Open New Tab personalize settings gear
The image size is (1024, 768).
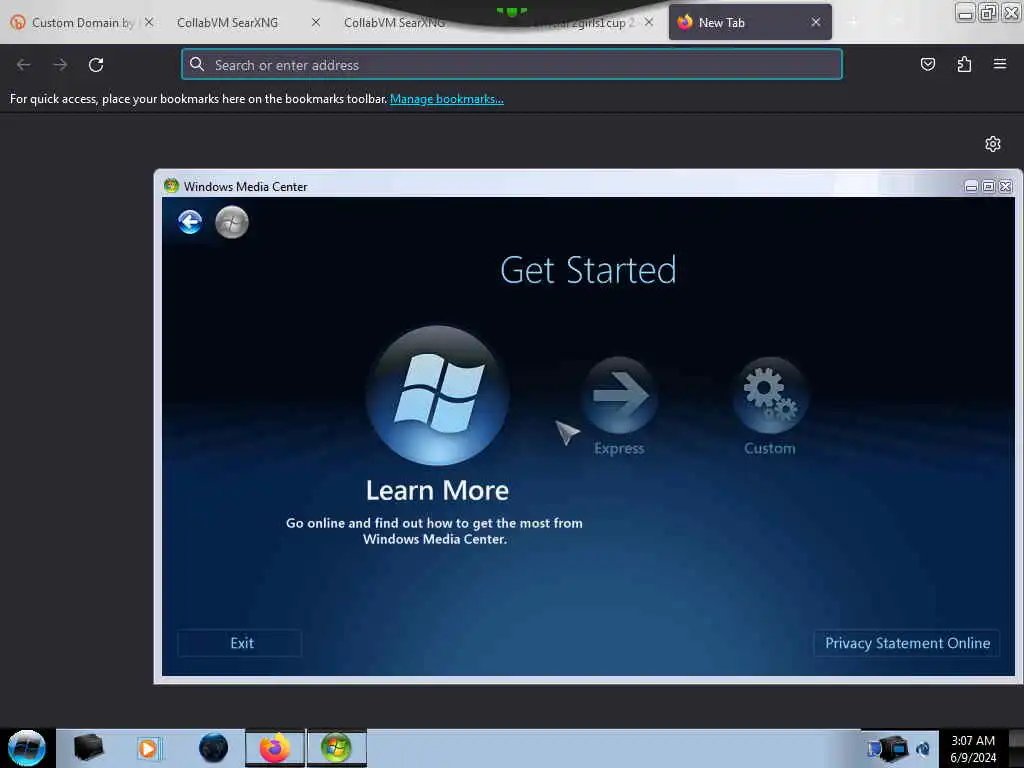point(993,144)
